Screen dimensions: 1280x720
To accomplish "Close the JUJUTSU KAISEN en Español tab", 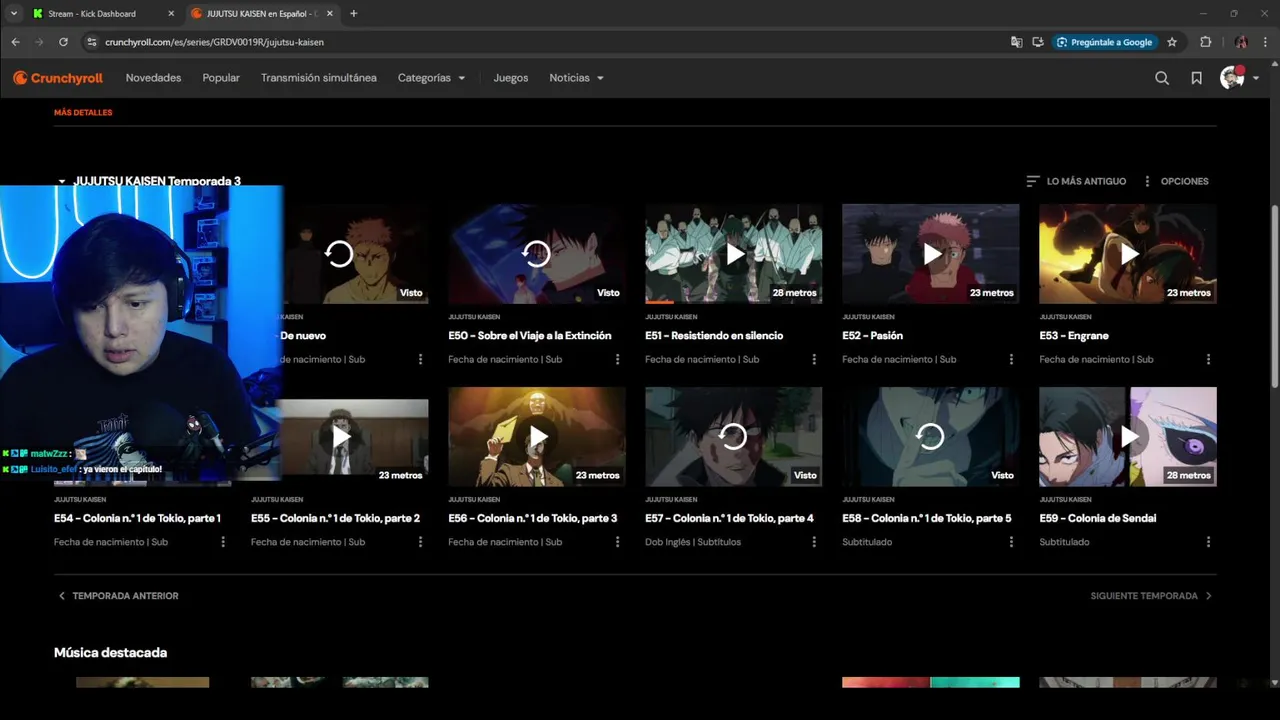I will [329, 14].
